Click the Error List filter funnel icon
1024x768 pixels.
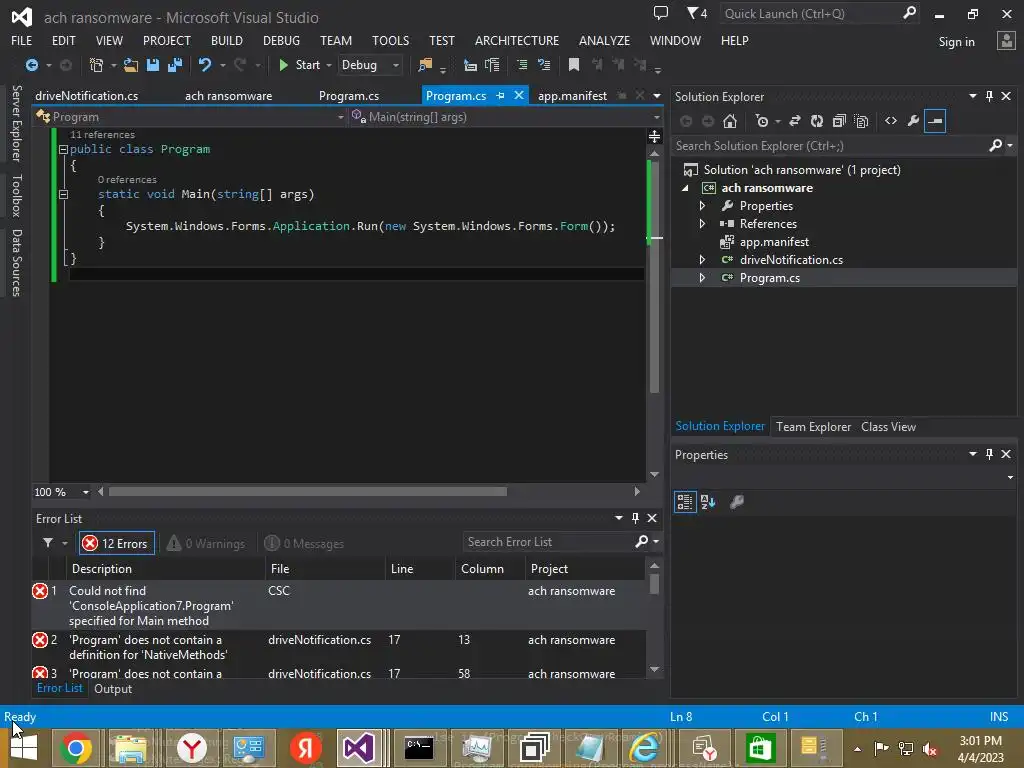click(48, 543)
